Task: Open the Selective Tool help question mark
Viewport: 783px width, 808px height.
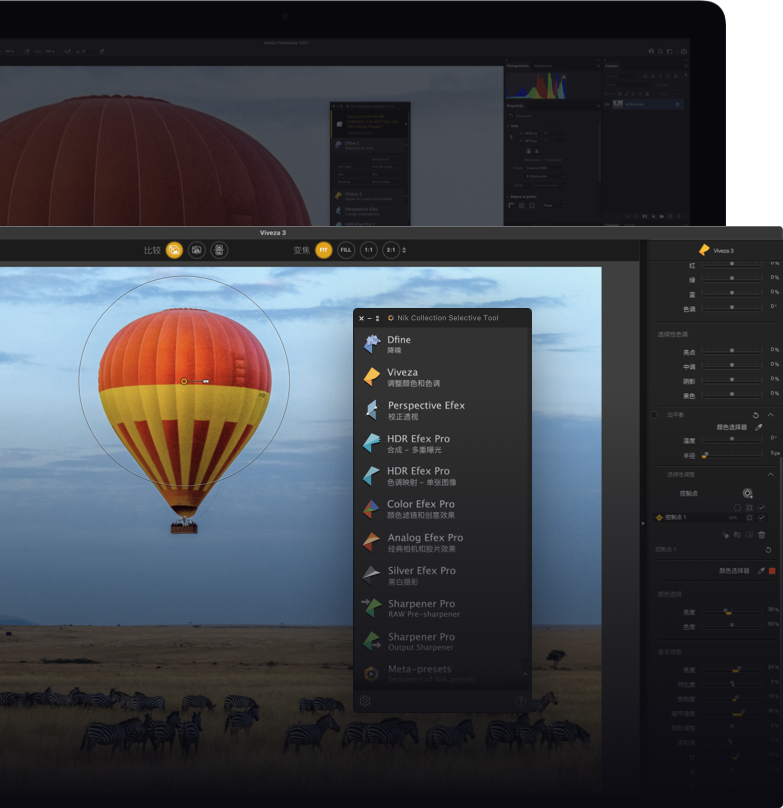Action: click(x=521, y=701)
